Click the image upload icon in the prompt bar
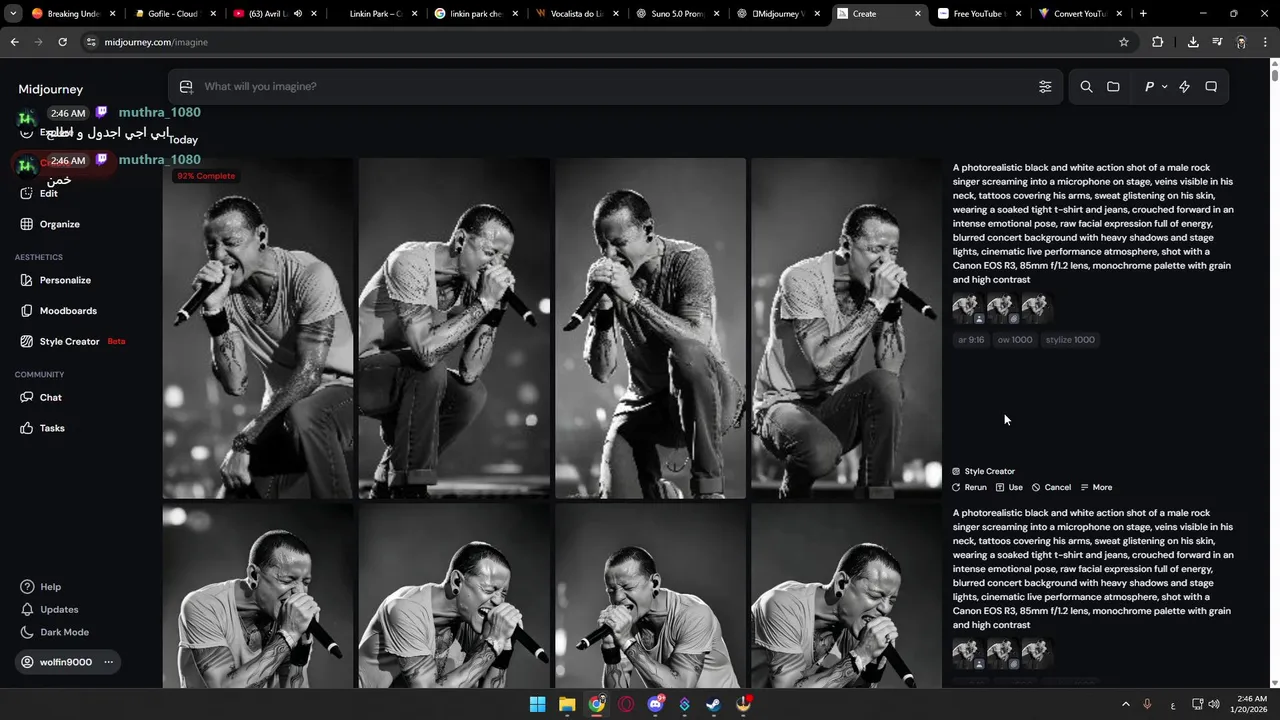The image size is (1280, 720). pos(186,87)
